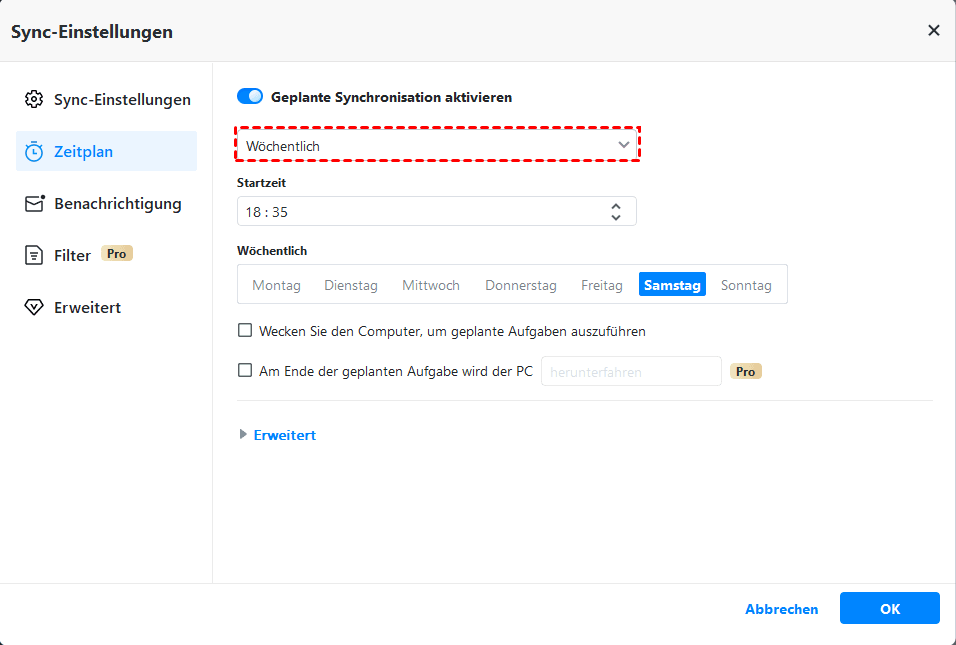Click the envelope icon for Benachrichtigung
The width and height of the screenshot is (956, 645).
click(35, 204)
